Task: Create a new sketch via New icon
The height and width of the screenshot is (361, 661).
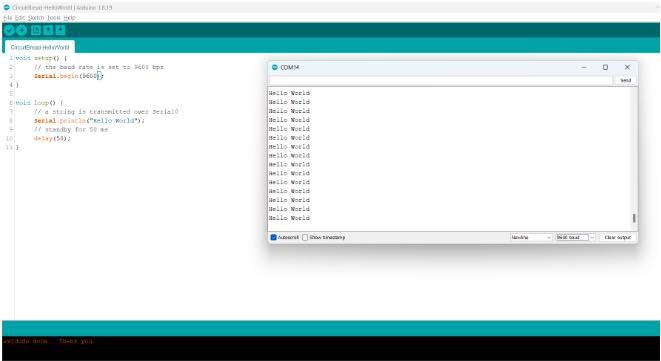Action: 36,30
